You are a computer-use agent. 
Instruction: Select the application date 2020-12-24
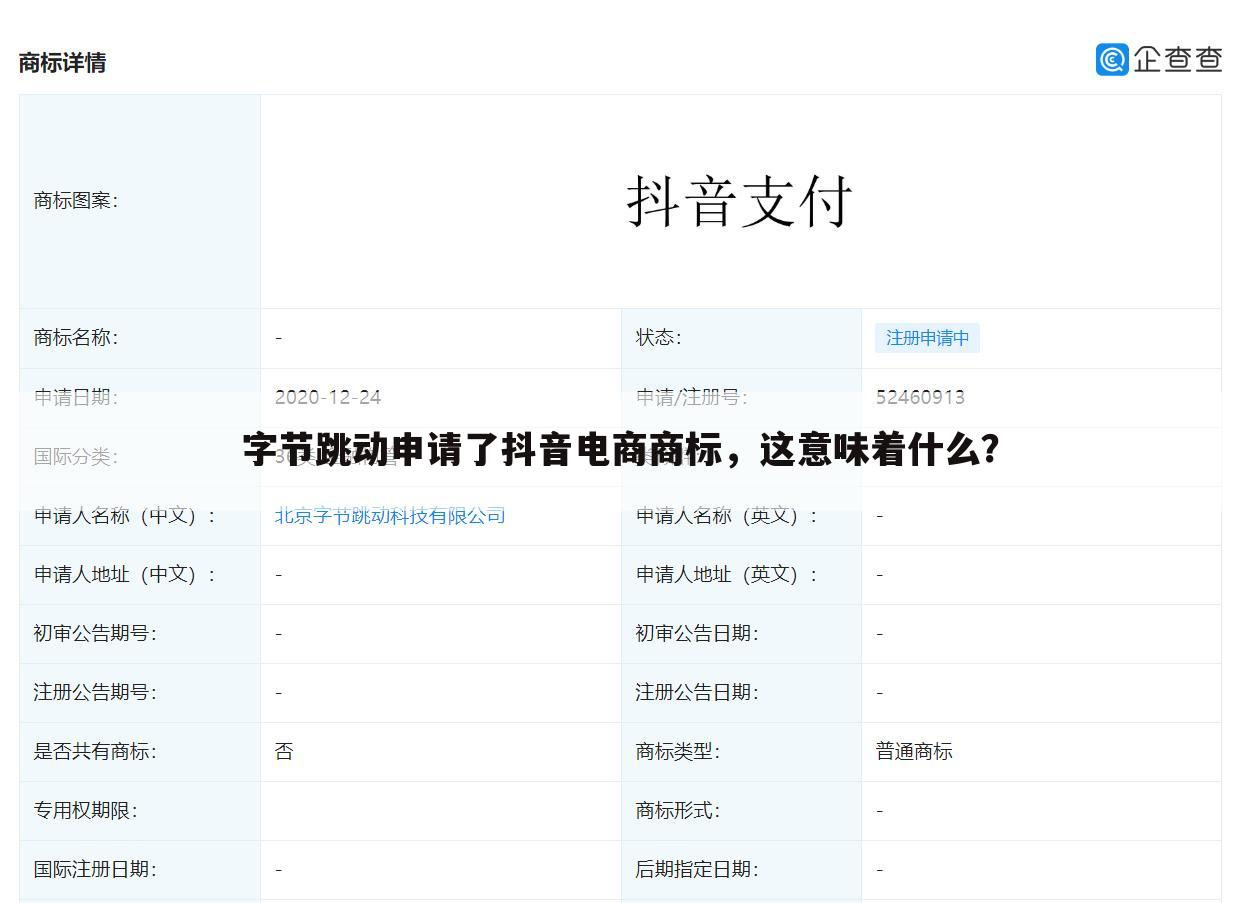tap(328, 397)
